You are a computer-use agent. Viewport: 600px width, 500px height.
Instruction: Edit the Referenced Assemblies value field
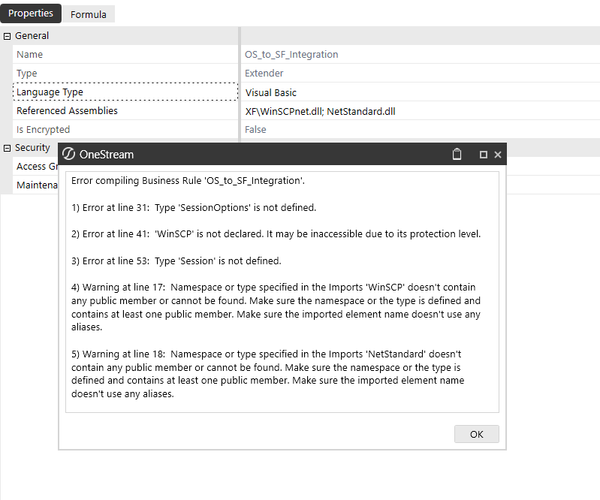(420, 111)
